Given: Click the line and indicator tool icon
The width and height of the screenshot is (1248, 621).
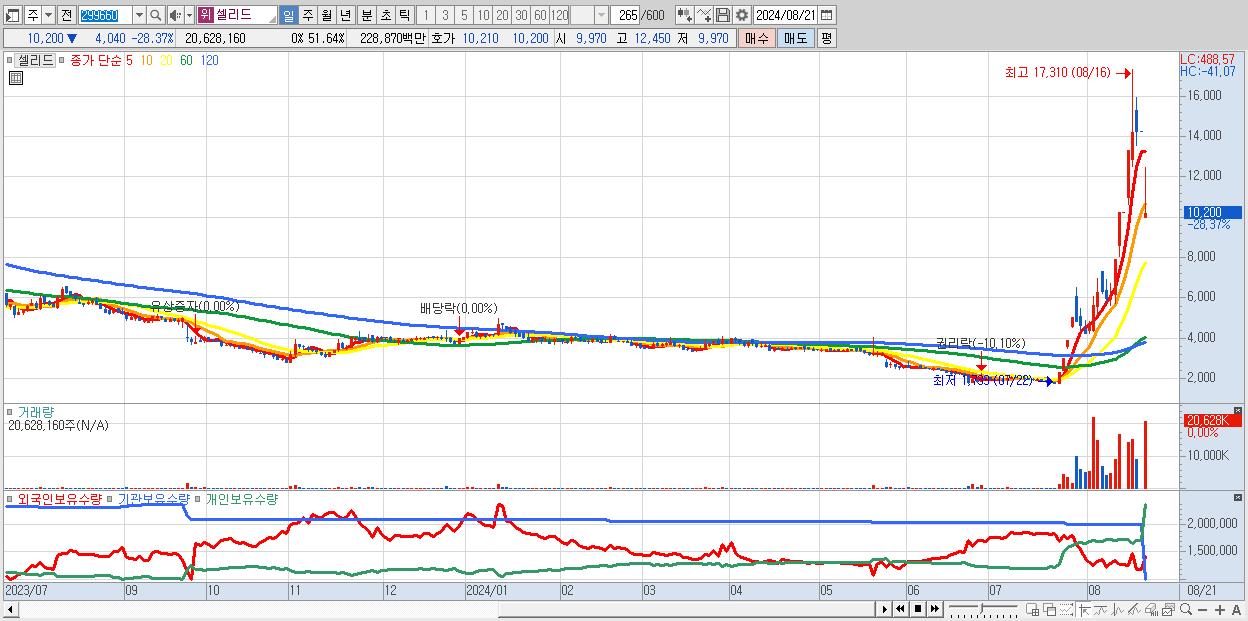Looking at the screenshot, I should coord(704,15).
